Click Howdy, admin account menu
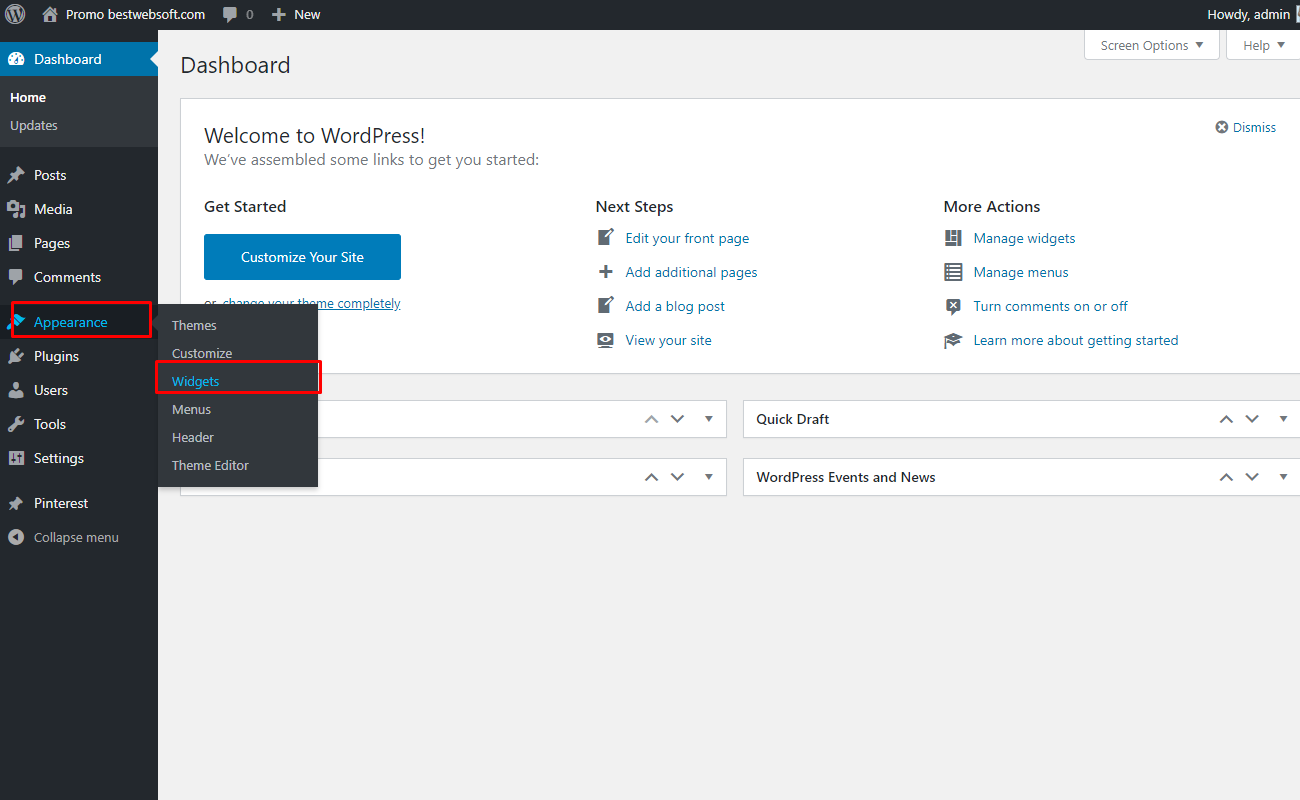1300x800 pixels. tap(1250, 14)
